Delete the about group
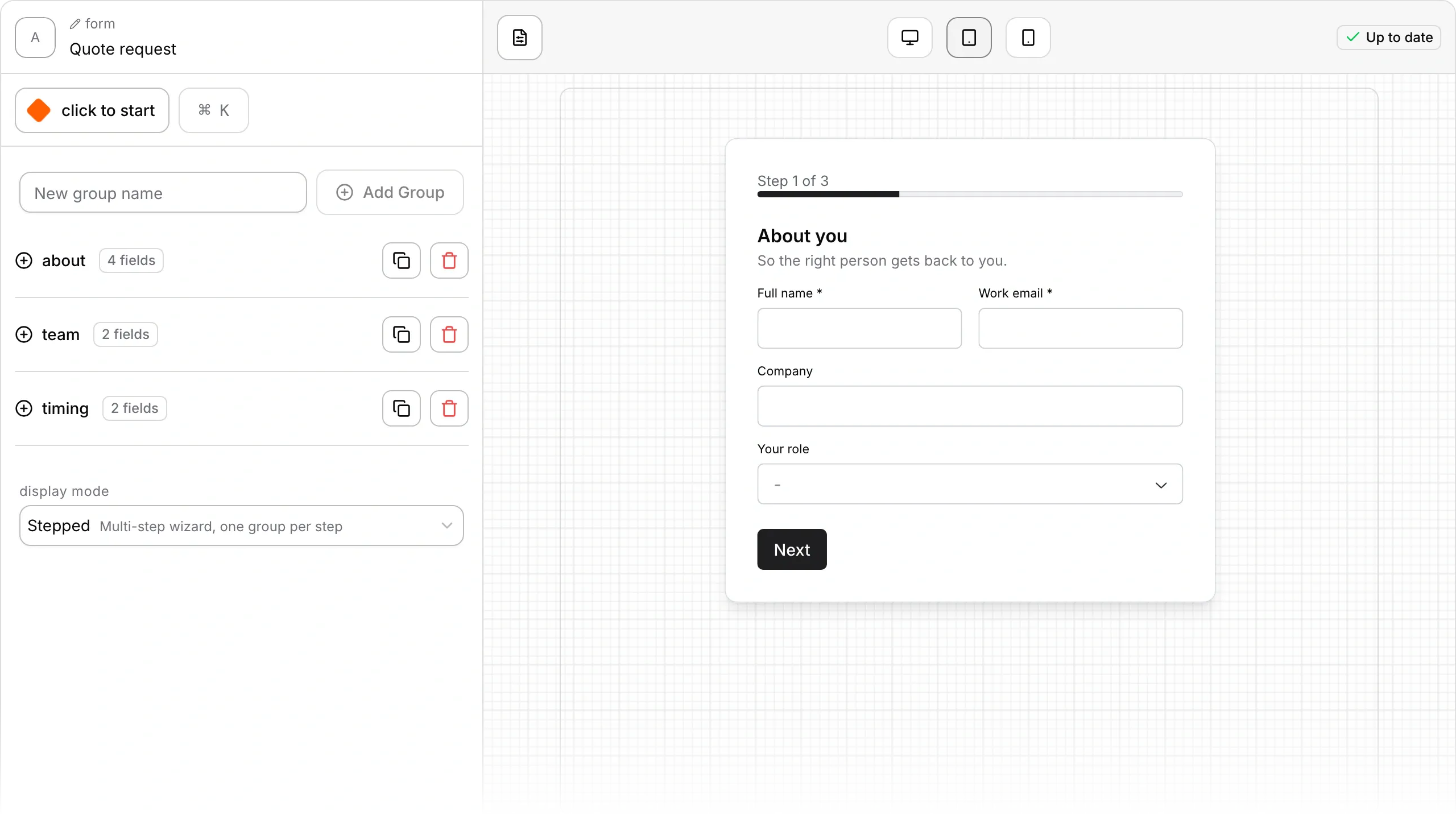This screenshot has width=1456, height=819. coord(449,260)
